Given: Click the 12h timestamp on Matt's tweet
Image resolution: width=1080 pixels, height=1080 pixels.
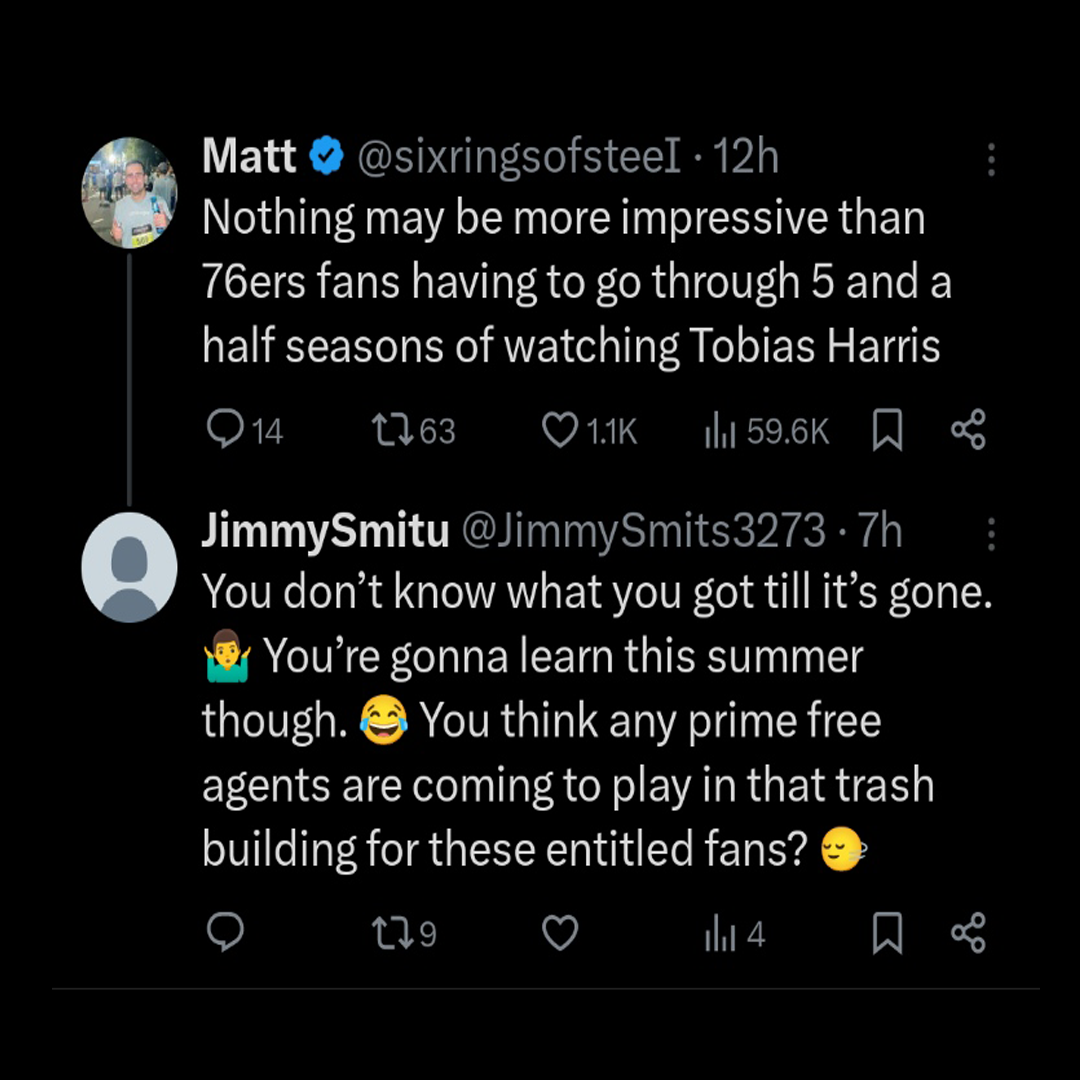Looking at the screenshot, I should pos(745,158).
